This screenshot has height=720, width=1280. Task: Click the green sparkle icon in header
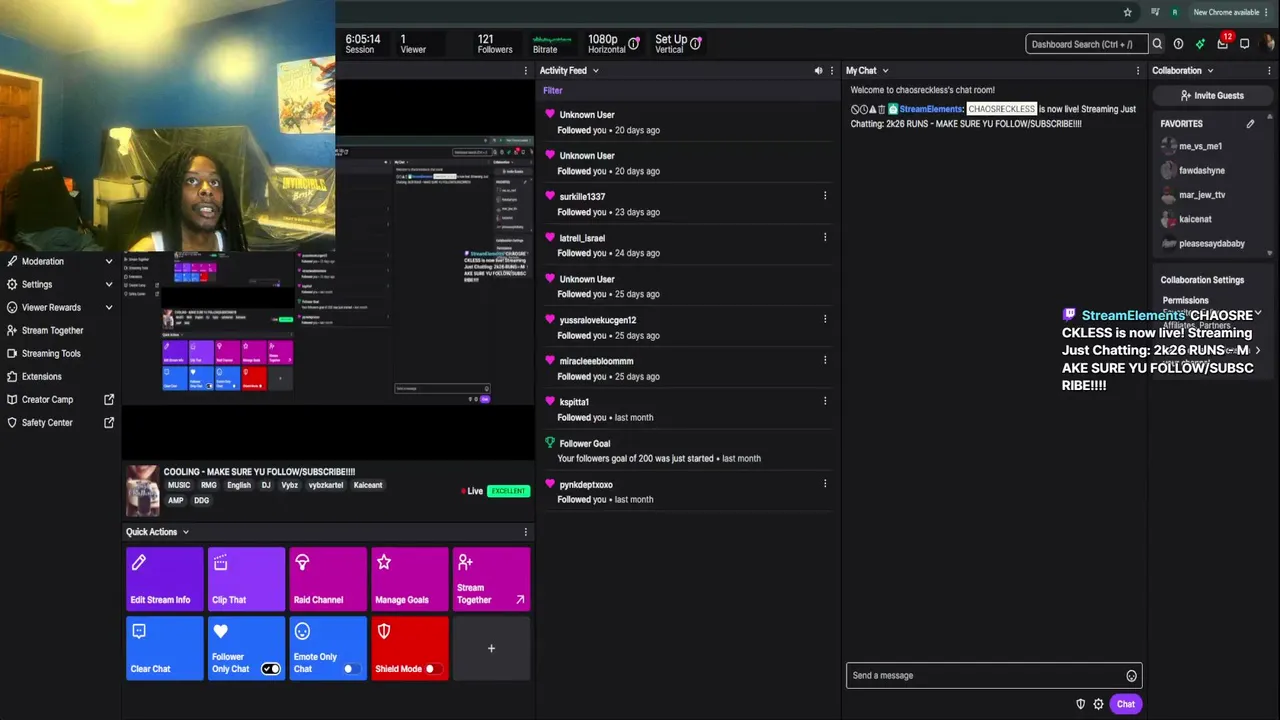[1200, 44]
